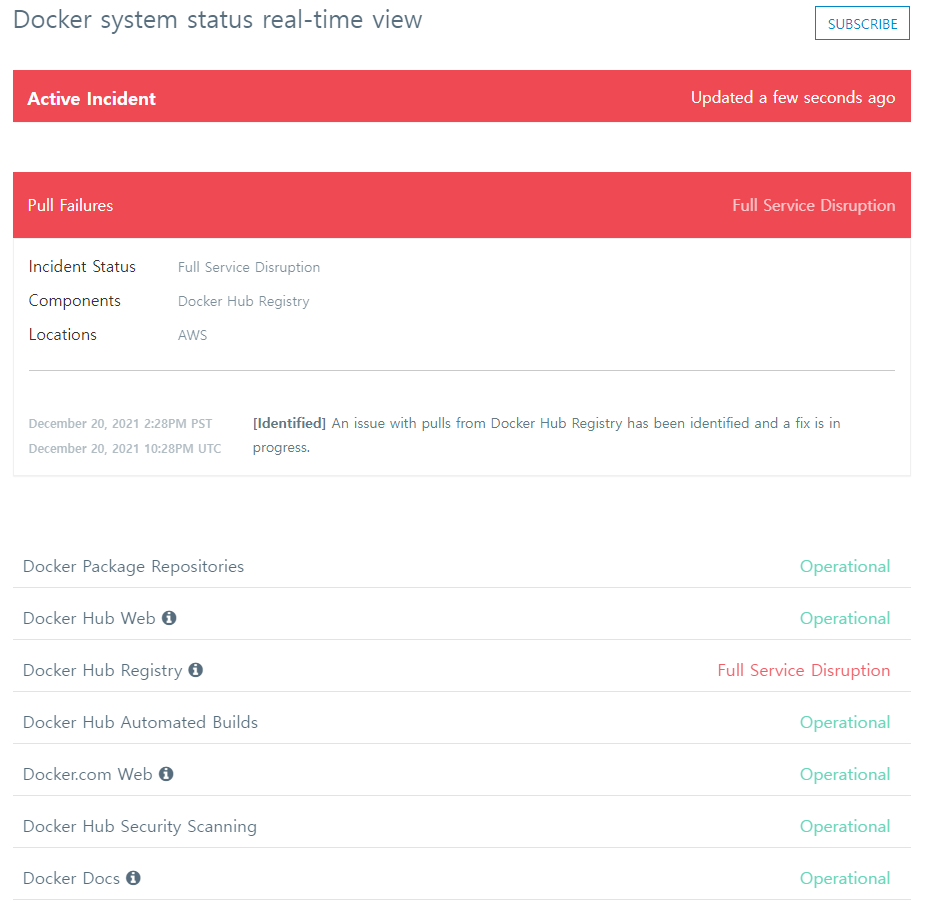
Task: Select the Docker Package Repositories row name
Action: click(x=133, y=566)
